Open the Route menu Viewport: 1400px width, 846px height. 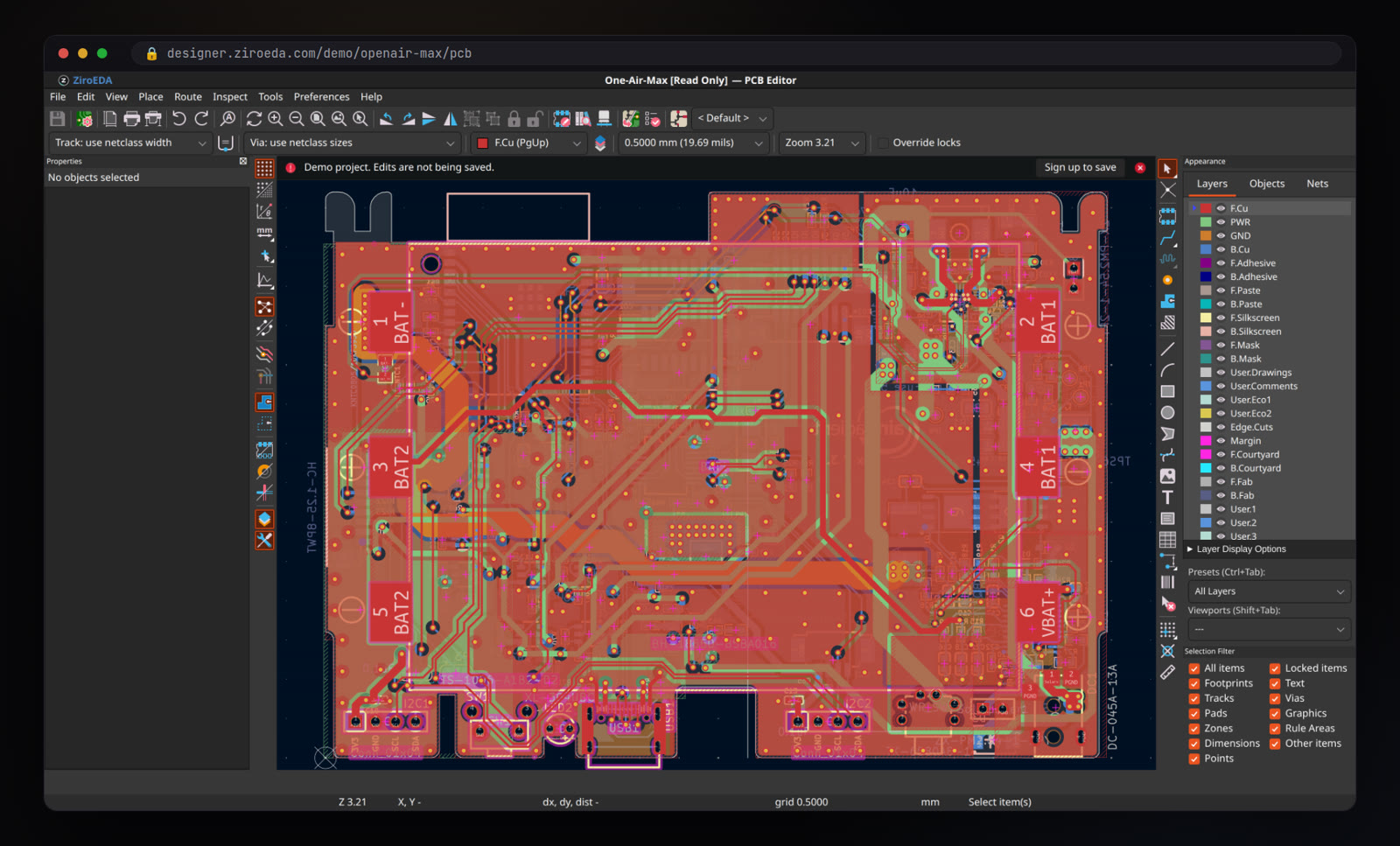(x=187, y=97)
